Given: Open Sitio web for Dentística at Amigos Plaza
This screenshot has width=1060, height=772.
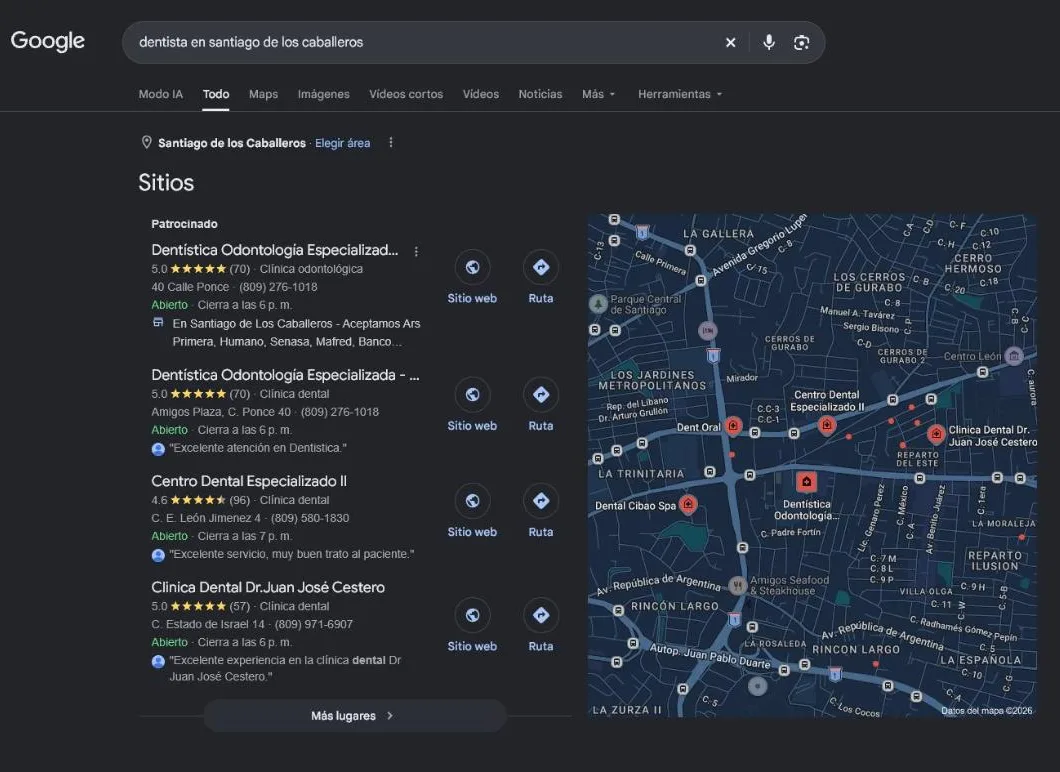Looking at the screenshot, I should click(473, 394).
